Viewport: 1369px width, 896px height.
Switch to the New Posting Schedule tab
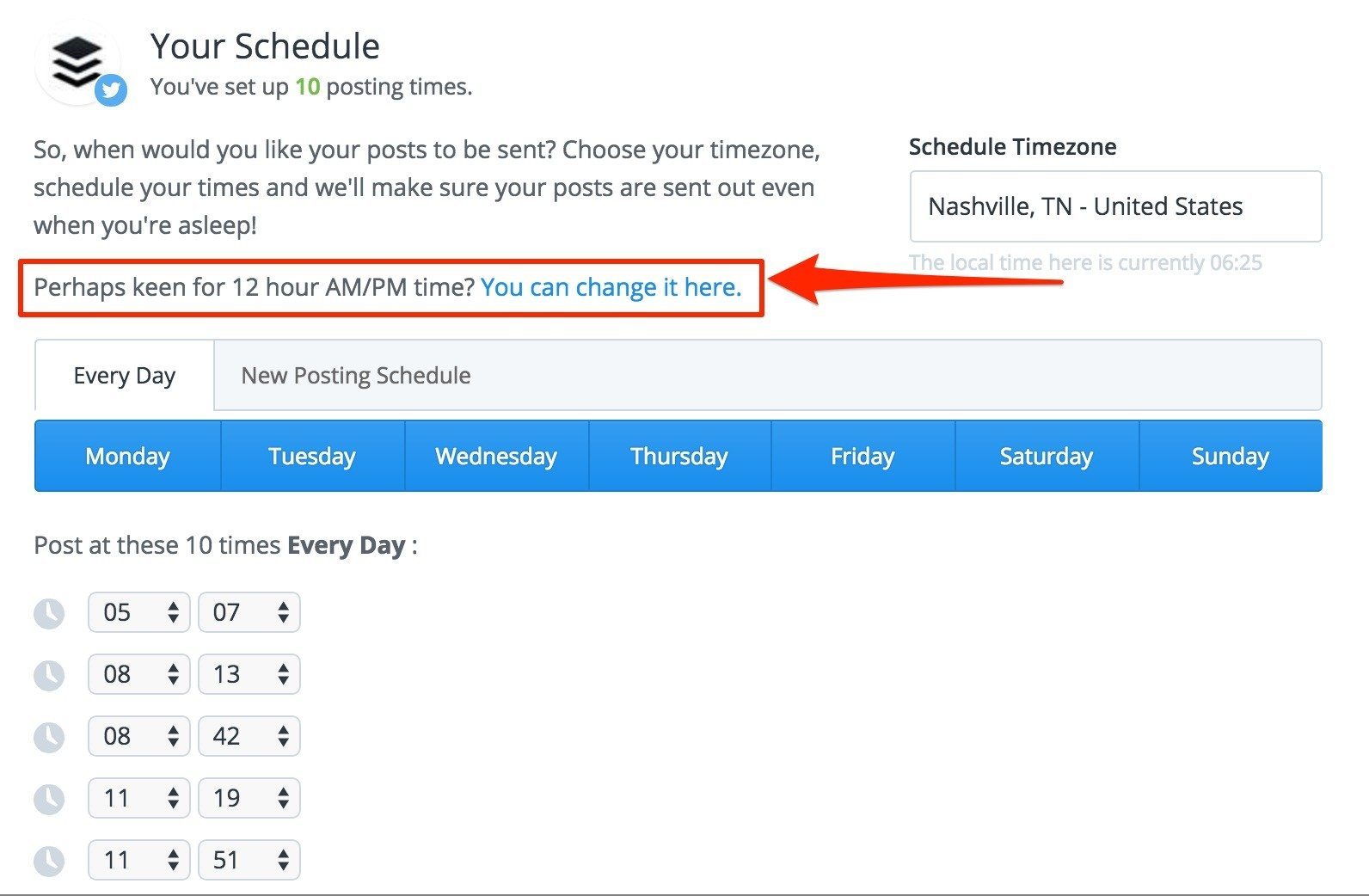(356, 375)
